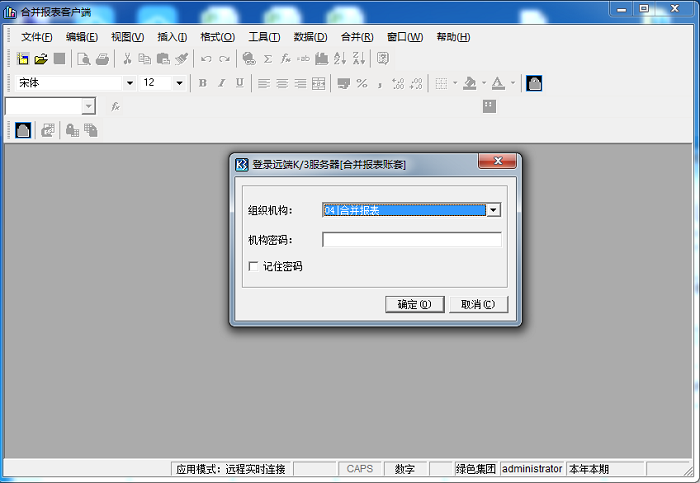Click the 机构密码 input field
The height and width of the screenshot is (483, 700).
click(411, 240)
